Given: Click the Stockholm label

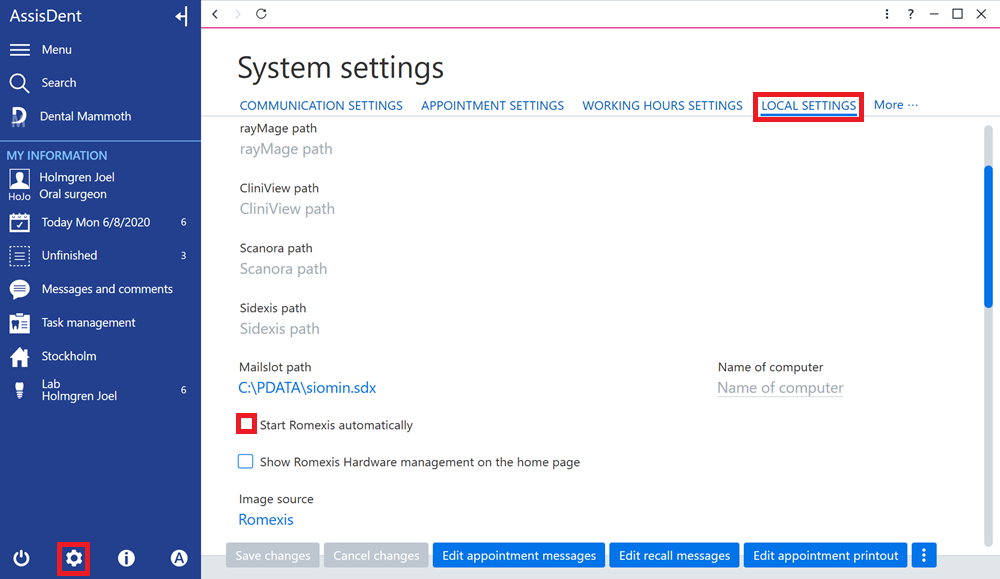Looking at the screenshot, I should tap(69, 356).
